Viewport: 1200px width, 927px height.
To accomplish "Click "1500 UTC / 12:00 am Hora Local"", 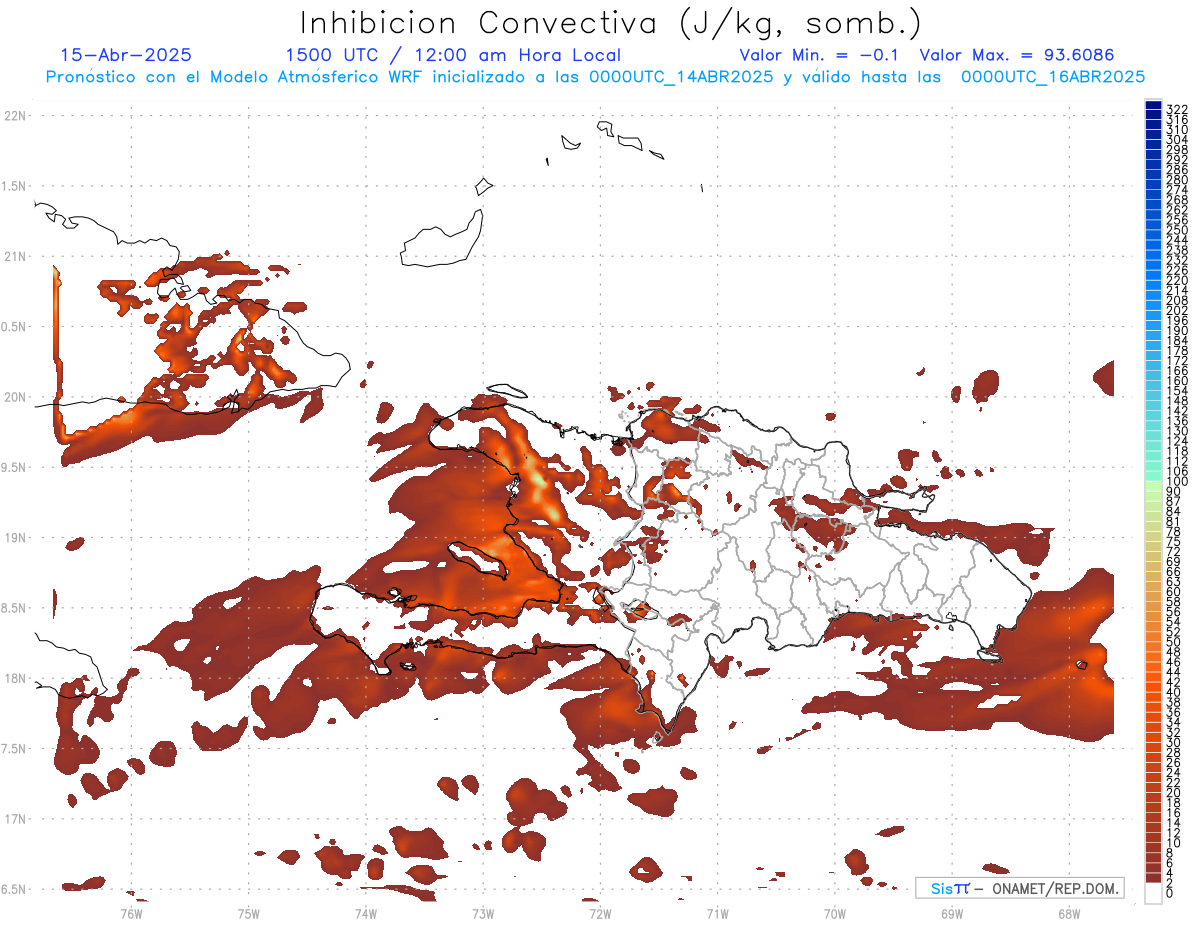I will coord(453,55).
